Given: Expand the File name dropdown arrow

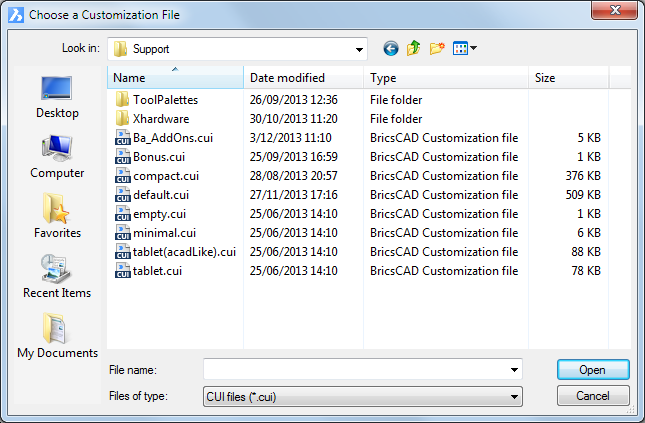Looking at the screenshot, I should [514, 370].
